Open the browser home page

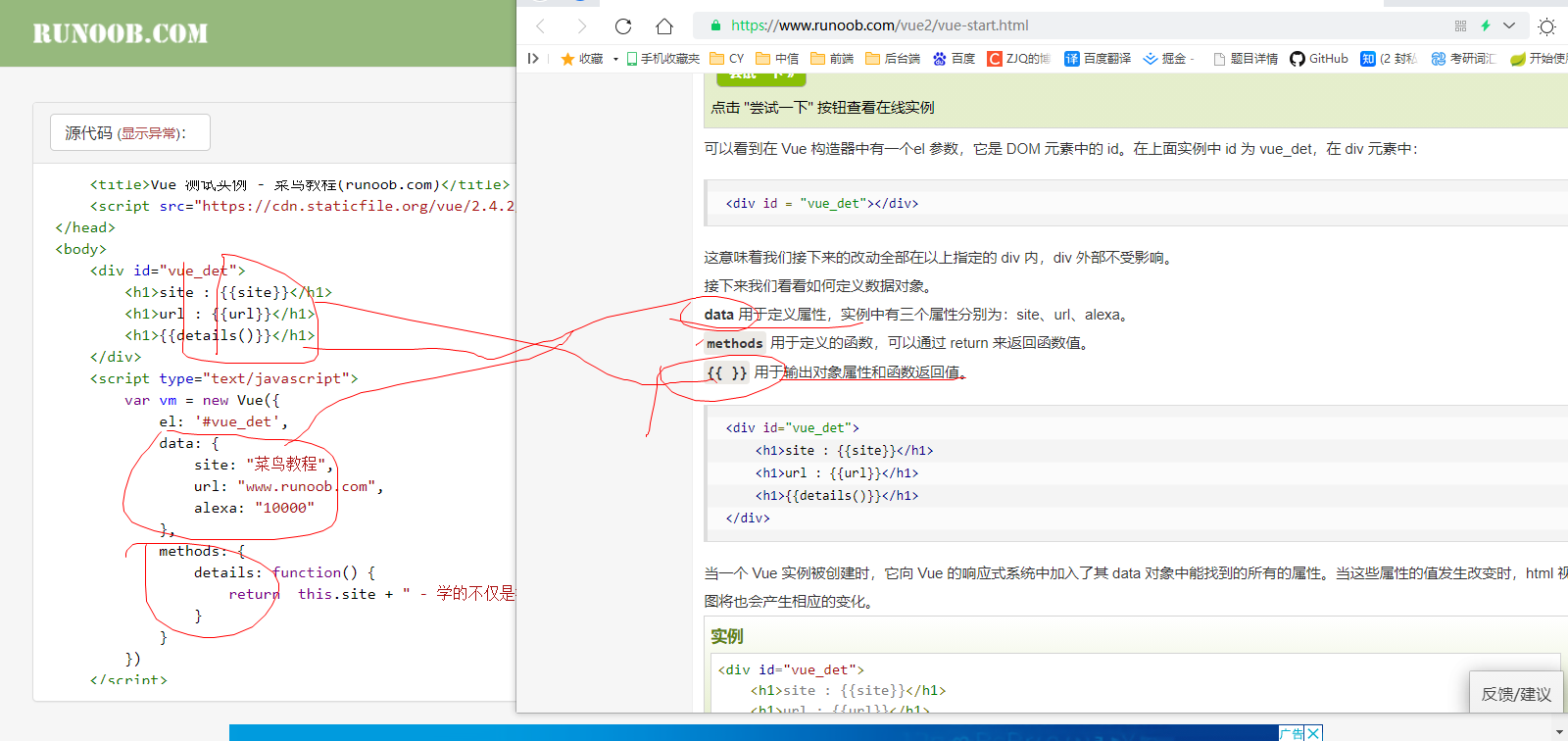point(664,26)
